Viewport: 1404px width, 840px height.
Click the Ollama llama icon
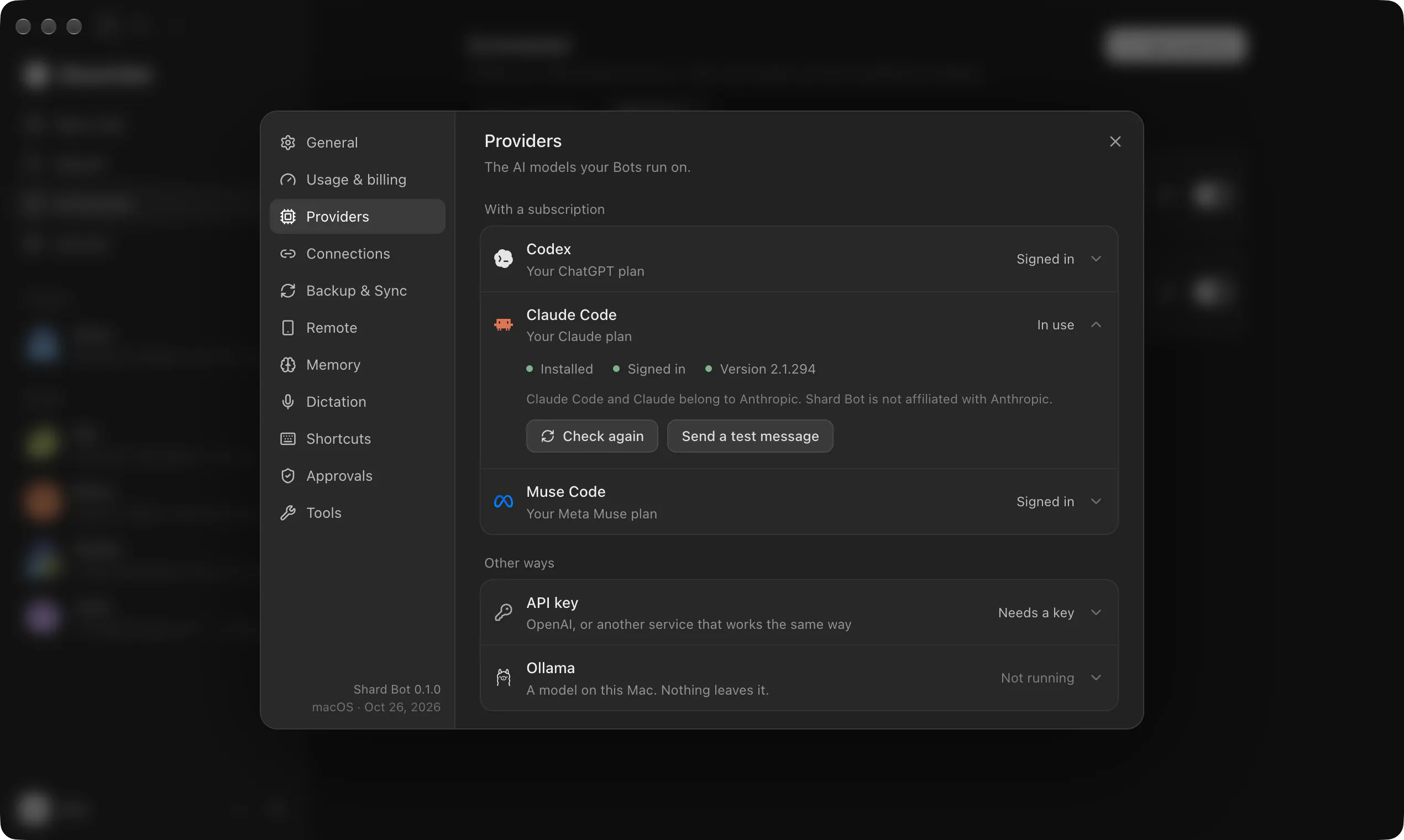click(x=504, y=678)
